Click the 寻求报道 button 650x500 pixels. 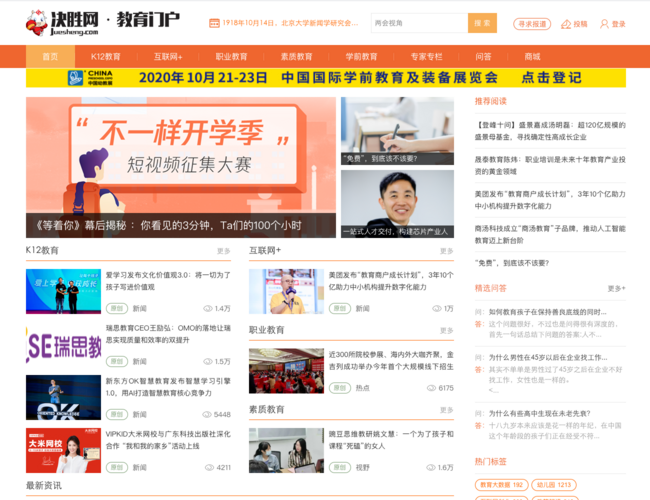(x=532, y=24)
